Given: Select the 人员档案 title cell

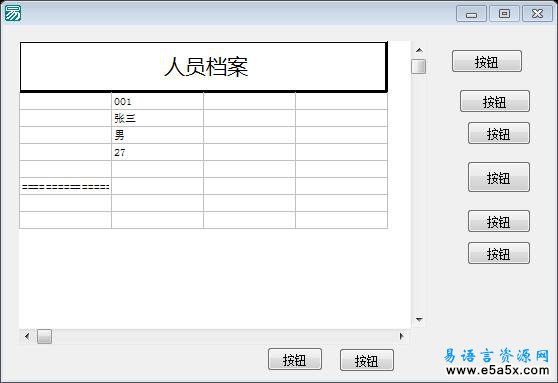Looking at the screenshot, I should pos(204,67).
